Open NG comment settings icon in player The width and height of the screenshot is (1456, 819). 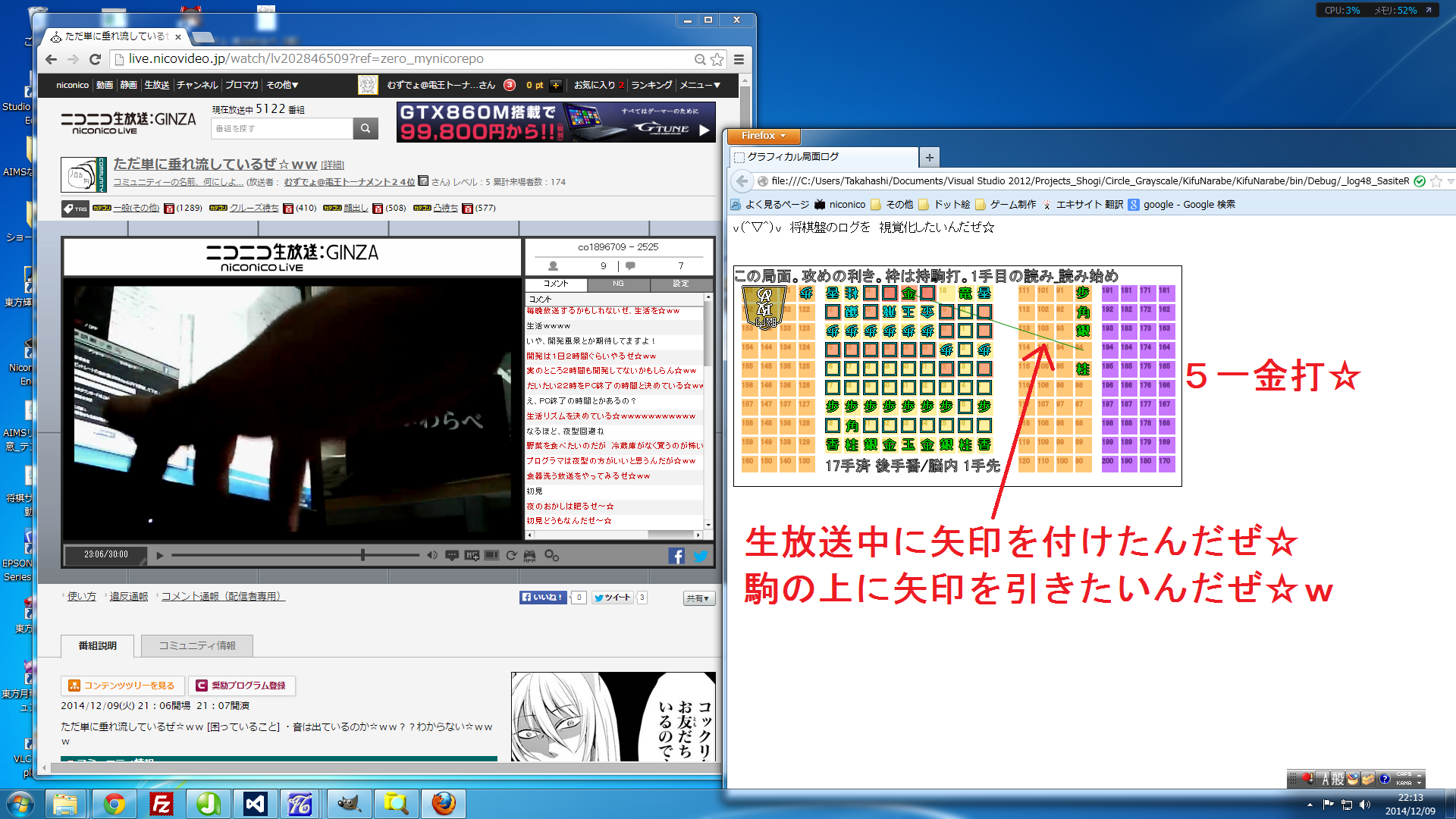472,555
